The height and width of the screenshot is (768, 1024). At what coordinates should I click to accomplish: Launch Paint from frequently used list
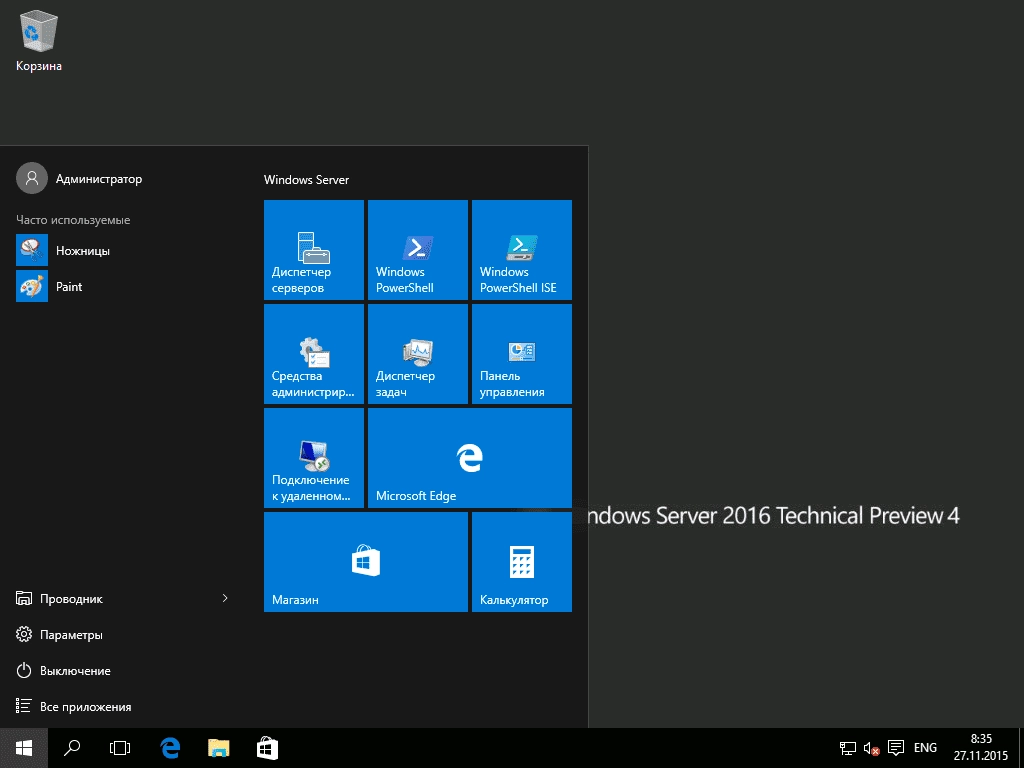121,286
